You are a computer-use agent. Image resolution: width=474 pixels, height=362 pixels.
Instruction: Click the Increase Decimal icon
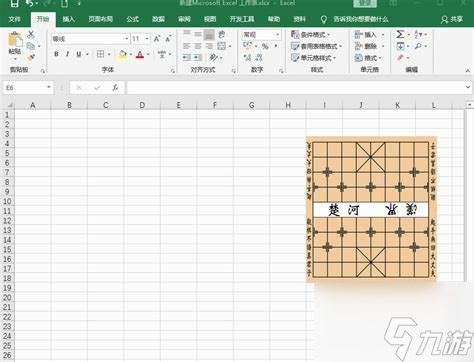pos(247,58)
